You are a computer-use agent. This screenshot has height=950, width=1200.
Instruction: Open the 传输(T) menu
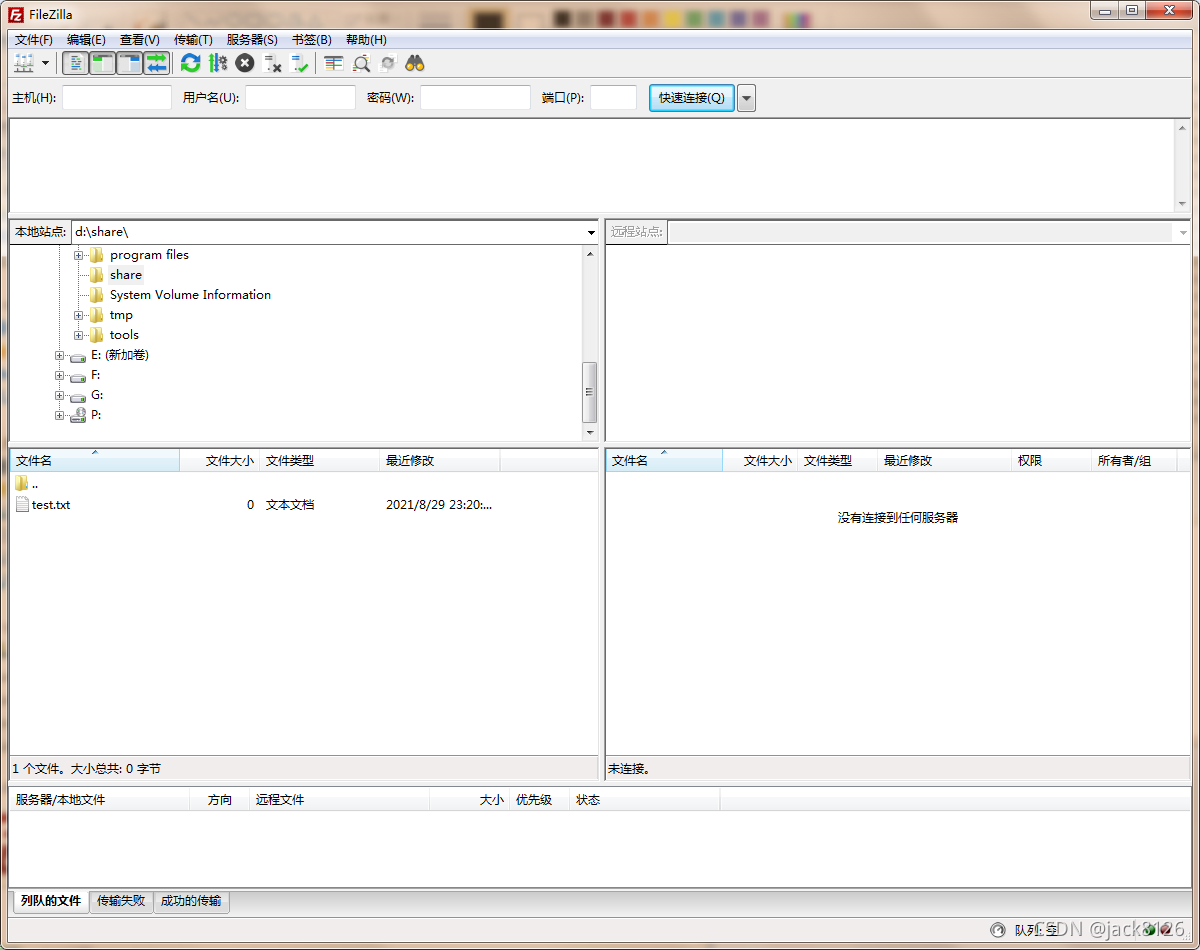coord(193,39)
